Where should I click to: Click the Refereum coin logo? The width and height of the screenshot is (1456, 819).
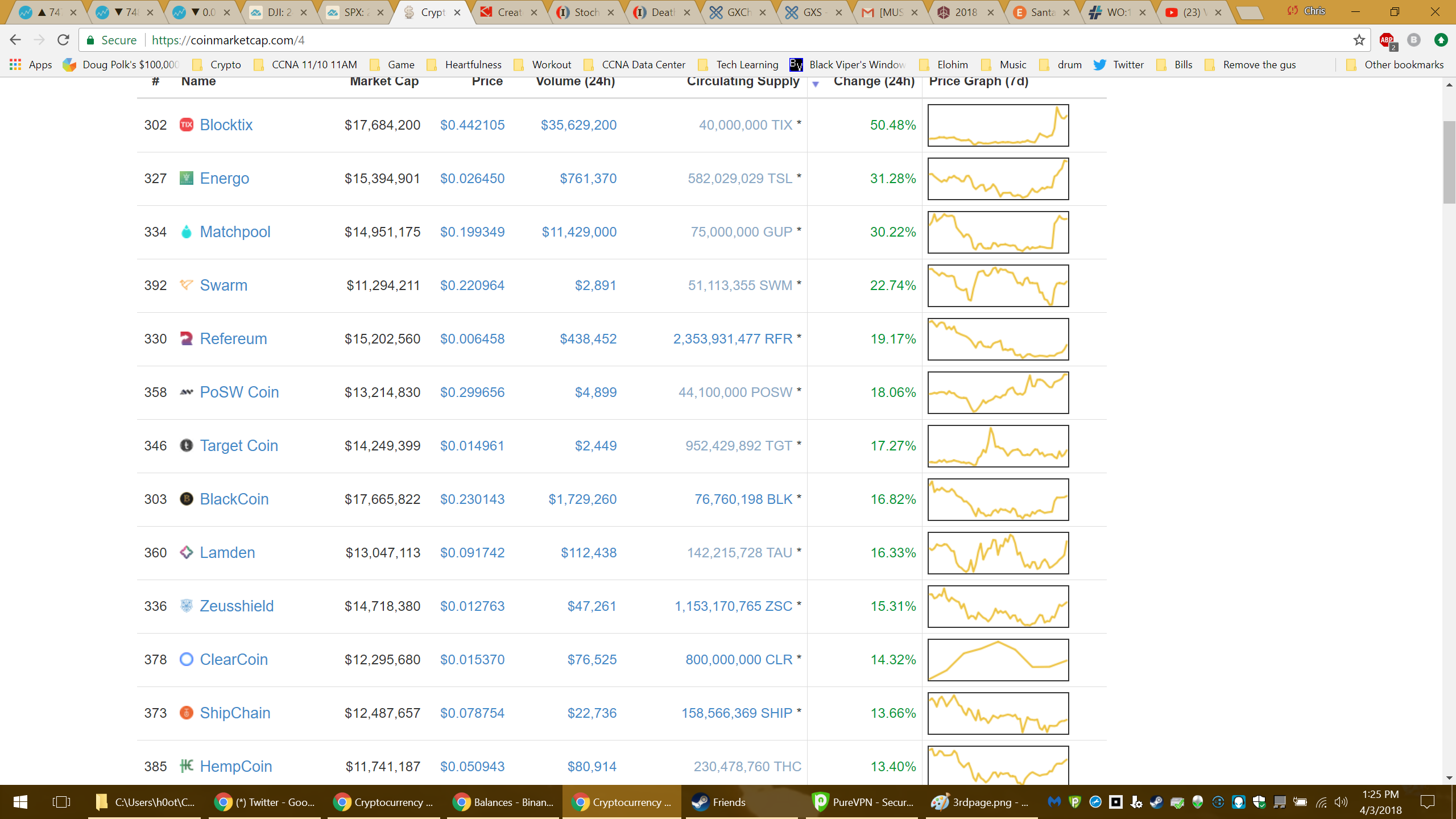(x=186, y=339)
